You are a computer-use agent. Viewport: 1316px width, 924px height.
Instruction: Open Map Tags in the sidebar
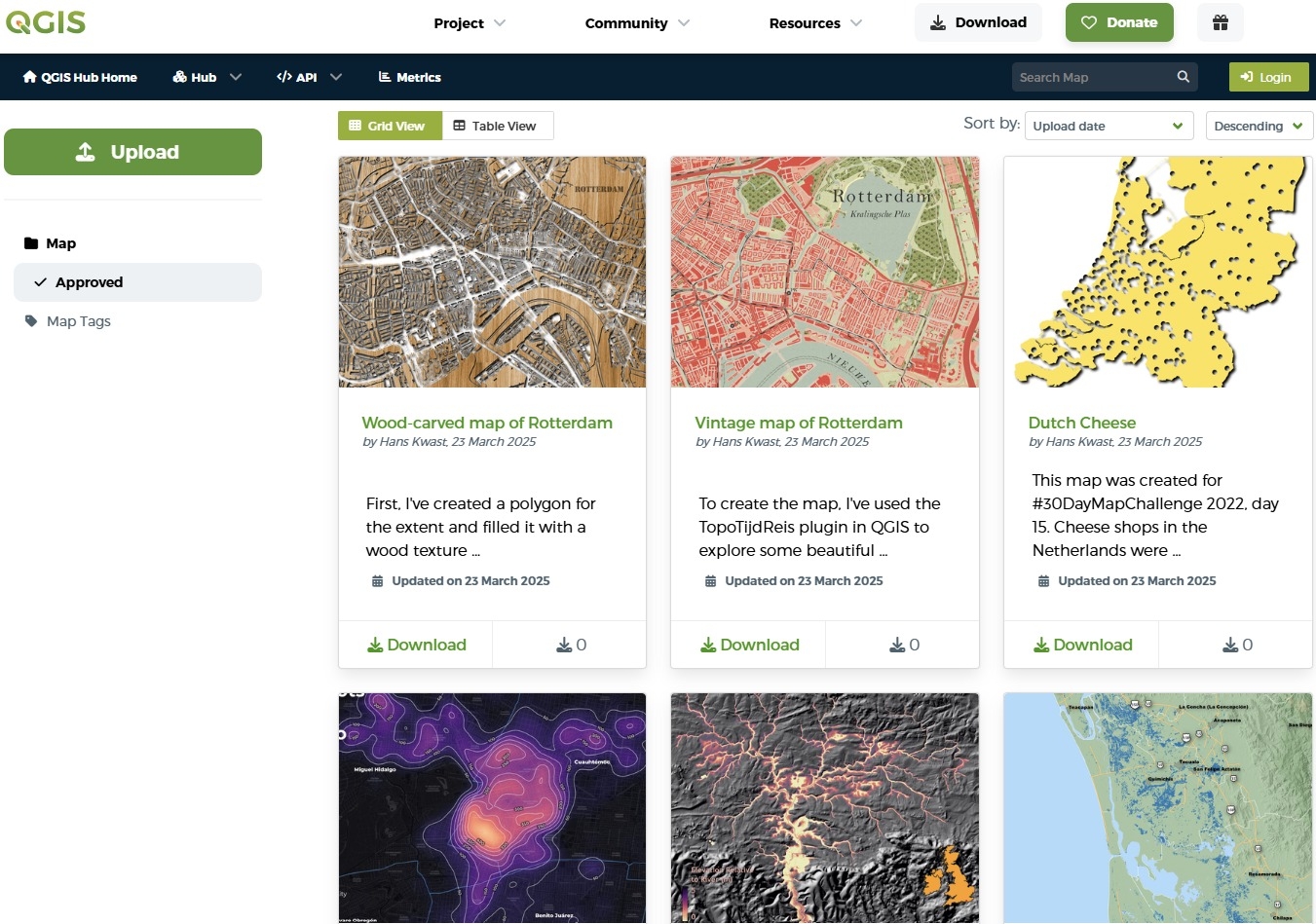click(78, 321)
